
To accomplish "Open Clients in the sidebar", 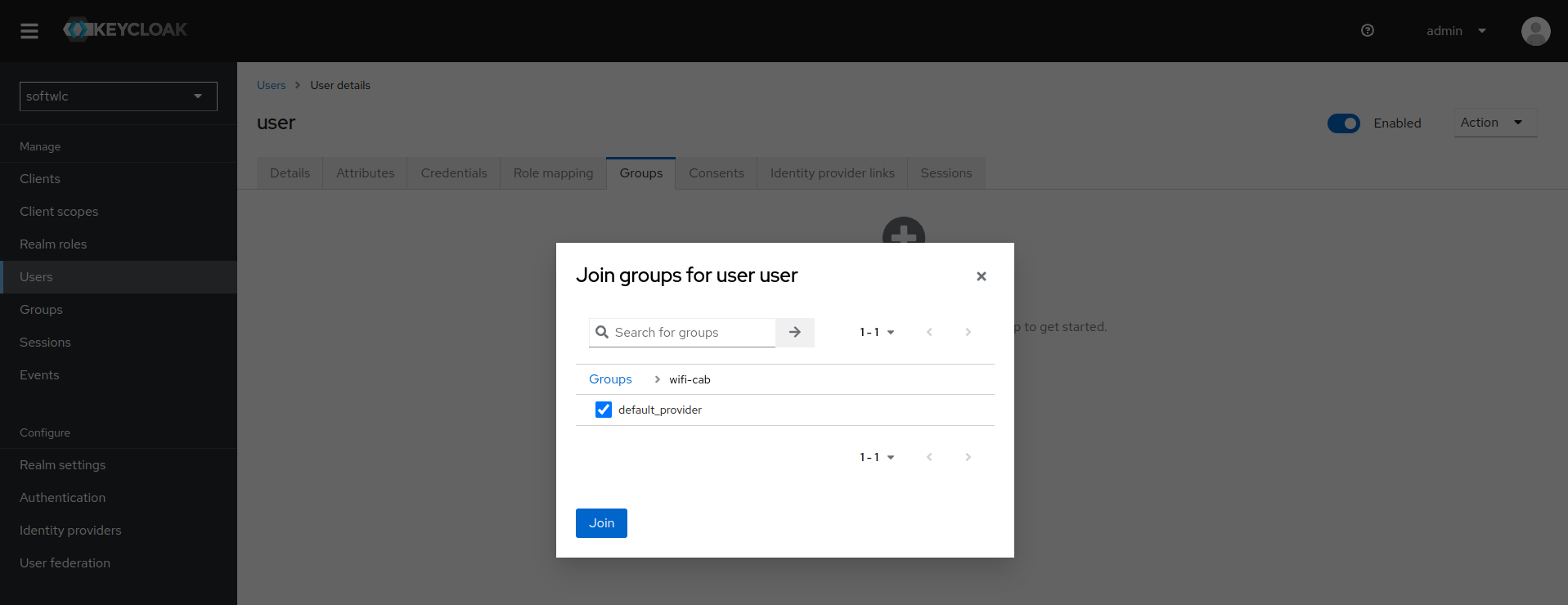I will point(119,179).
